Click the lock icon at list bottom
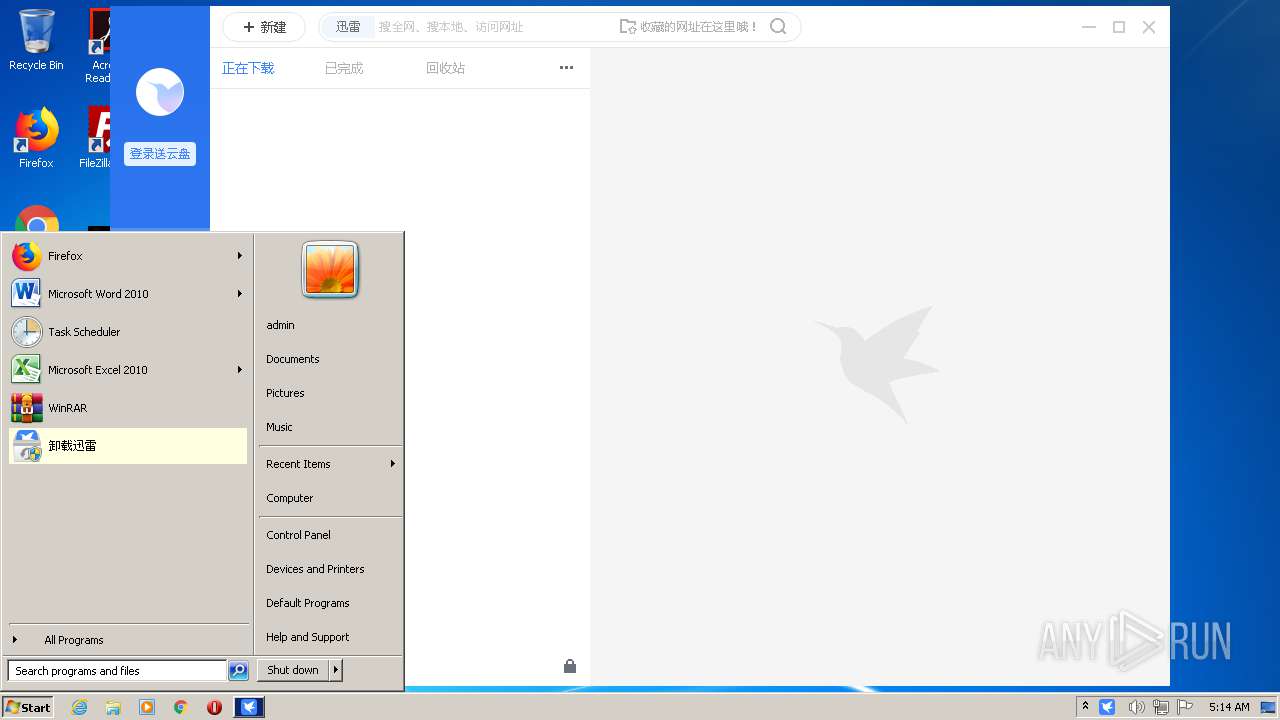This screenshot has height=720, width=1280. click(570, 666)
